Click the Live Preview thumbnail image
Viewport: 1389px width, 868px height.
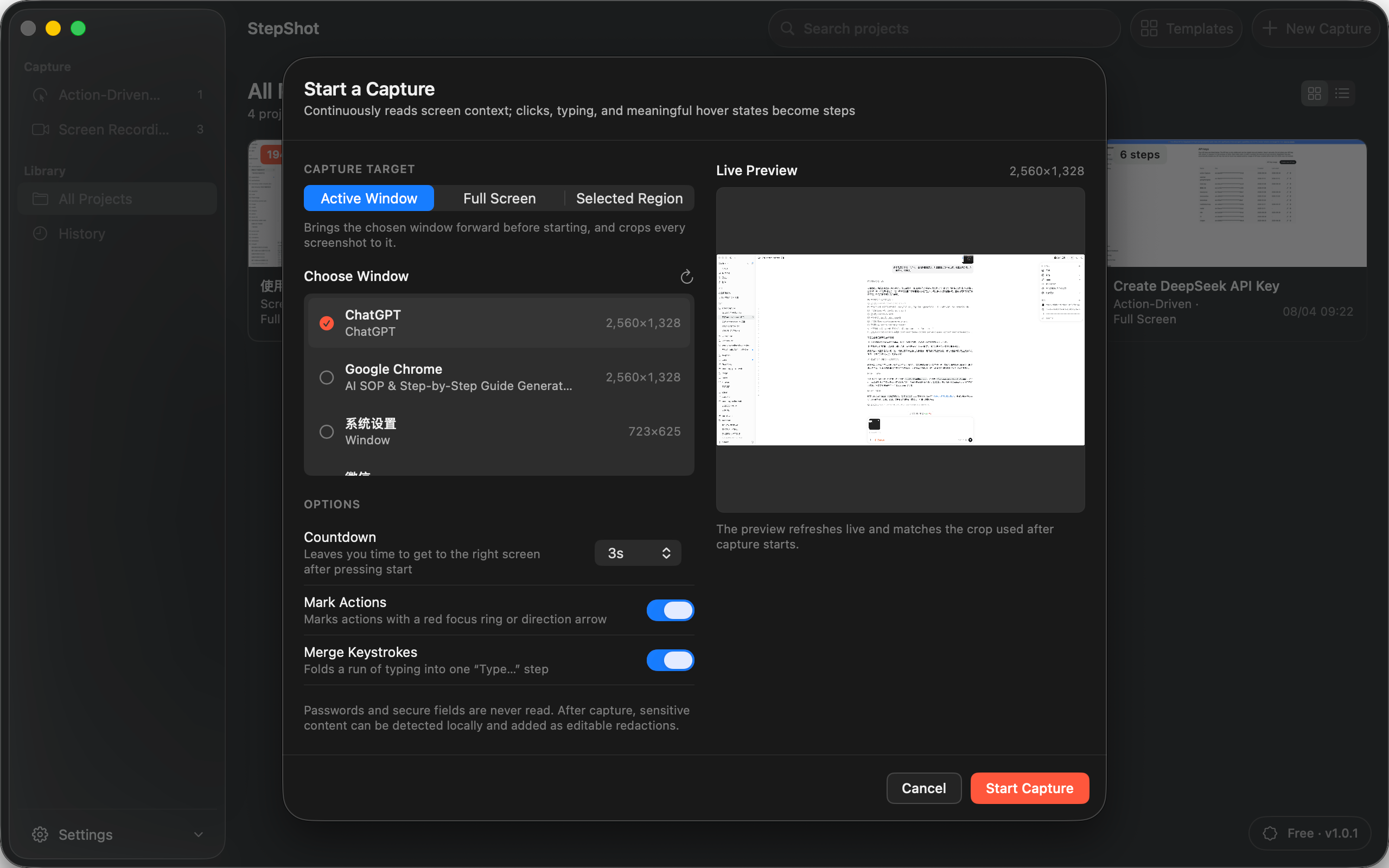[900, 349]
